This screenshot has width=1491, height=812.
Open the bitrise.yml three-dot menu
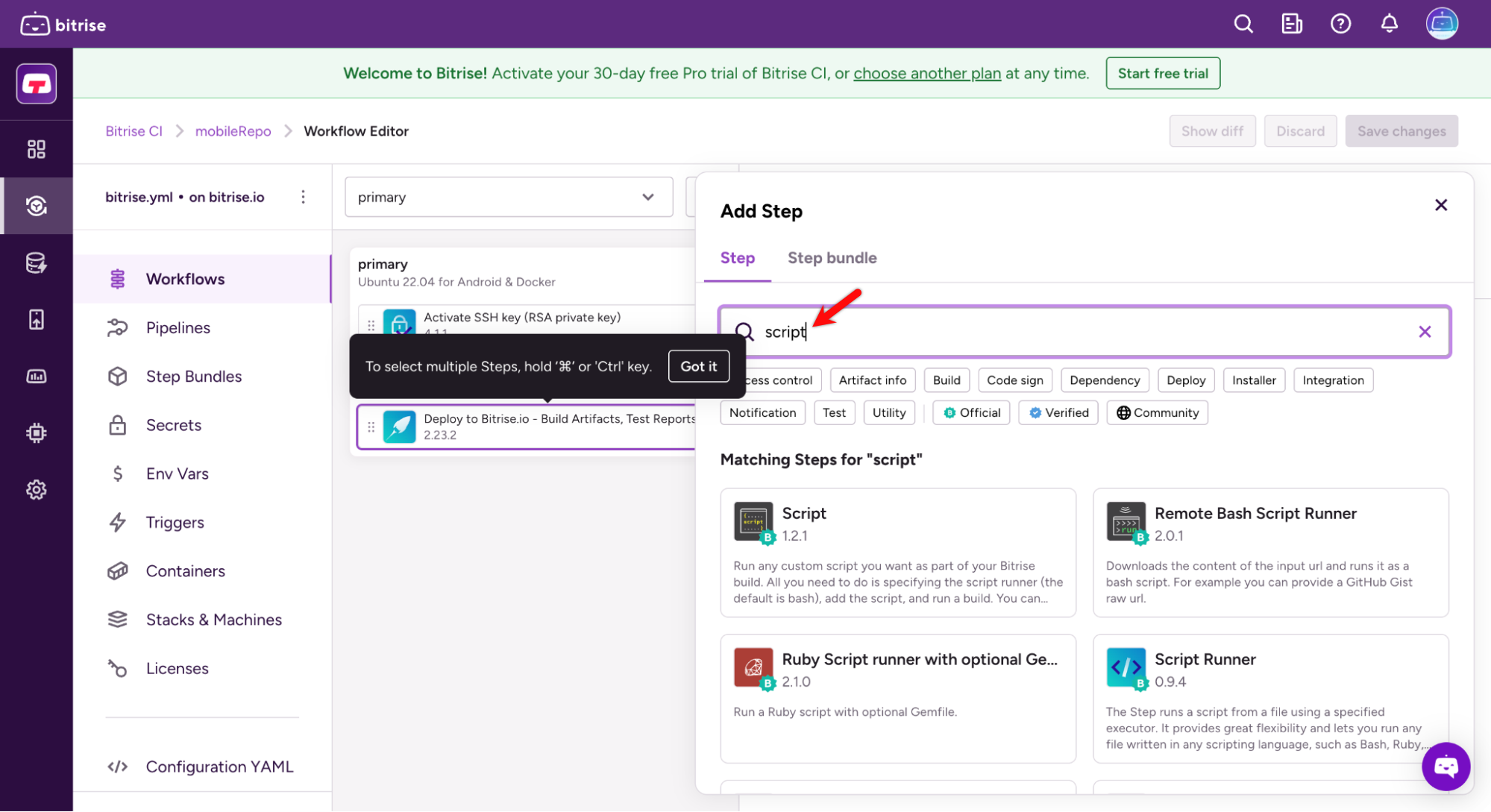303,197
